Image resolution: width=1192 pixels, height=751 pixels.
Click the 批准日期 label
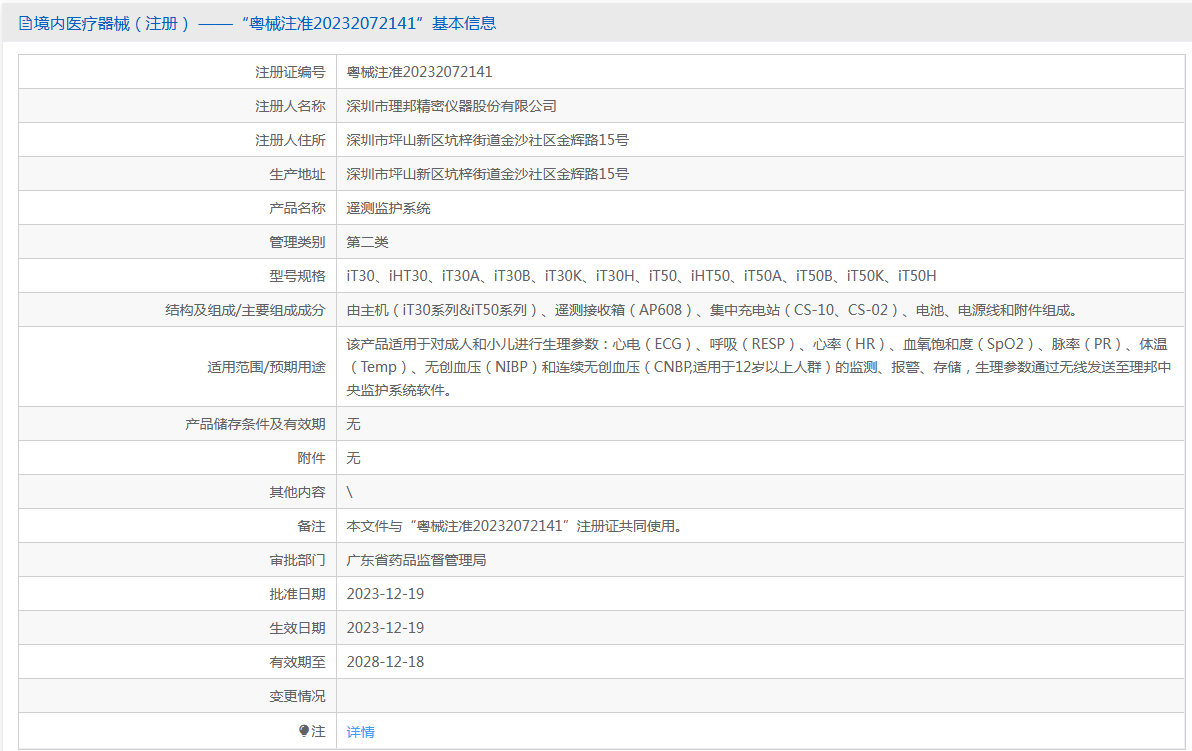pyautogui.click(x=296, y=594)
